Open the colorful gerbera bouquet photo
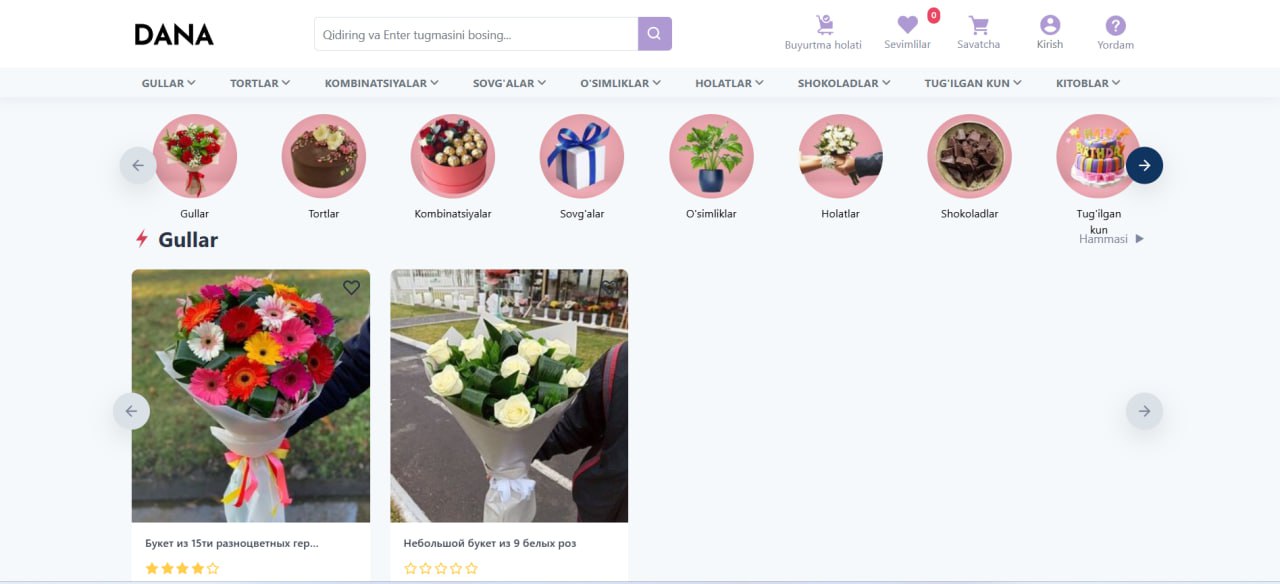 (x=251, y=395)
